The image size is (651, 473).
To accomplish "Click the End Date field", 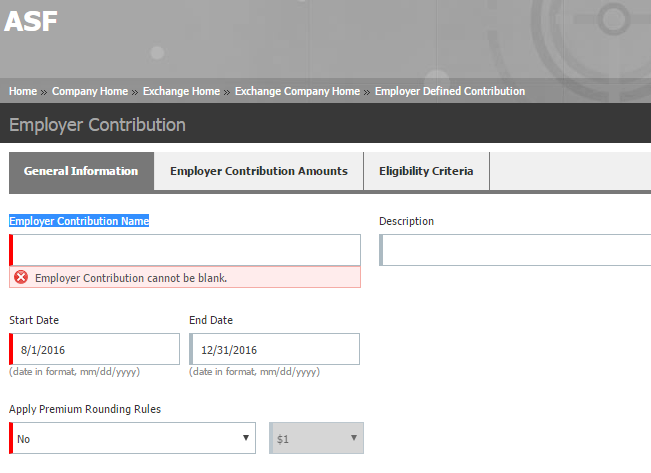I will click(274, 349).
